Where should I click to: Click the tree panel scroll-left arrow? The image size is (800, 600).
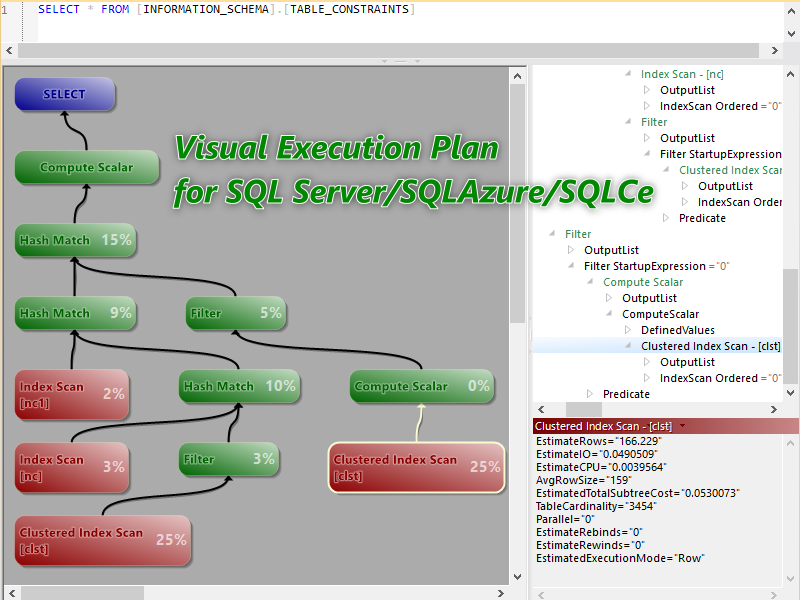(x=541, y=409)
